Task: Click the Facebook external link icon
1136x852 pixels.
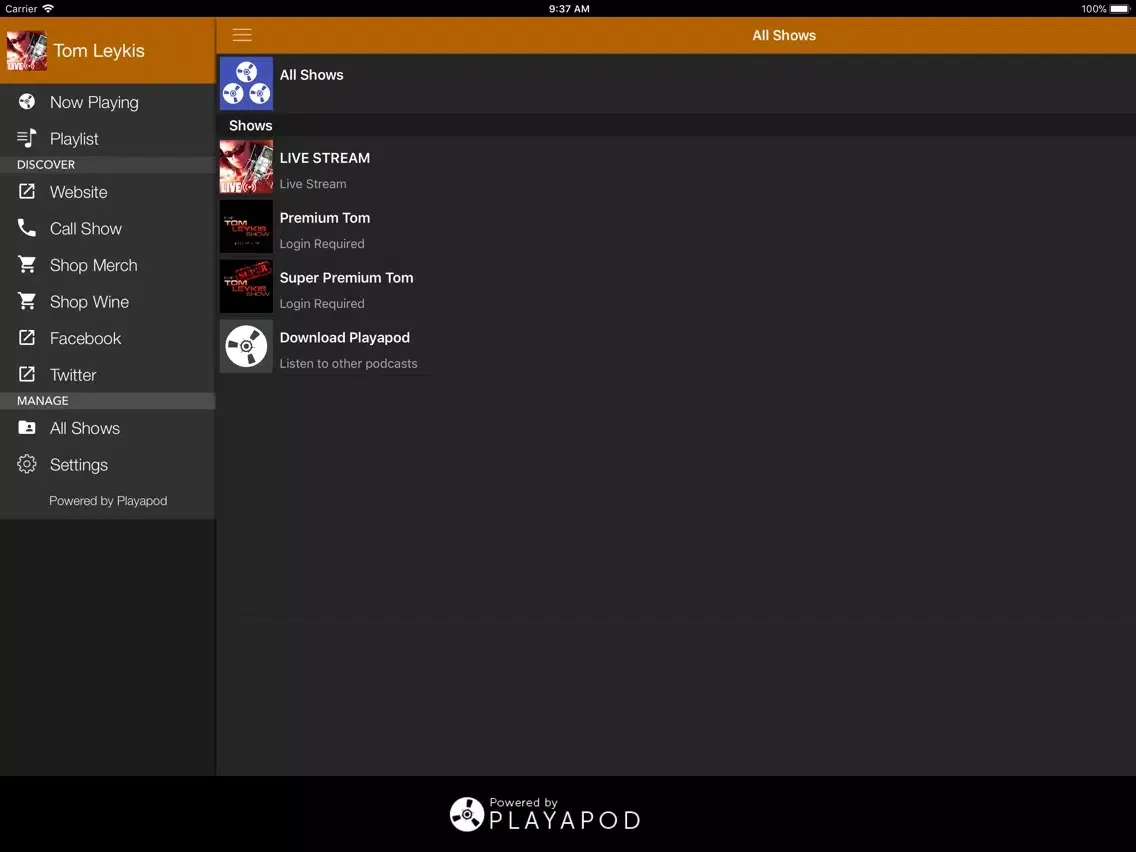Action: pos(27,338)
